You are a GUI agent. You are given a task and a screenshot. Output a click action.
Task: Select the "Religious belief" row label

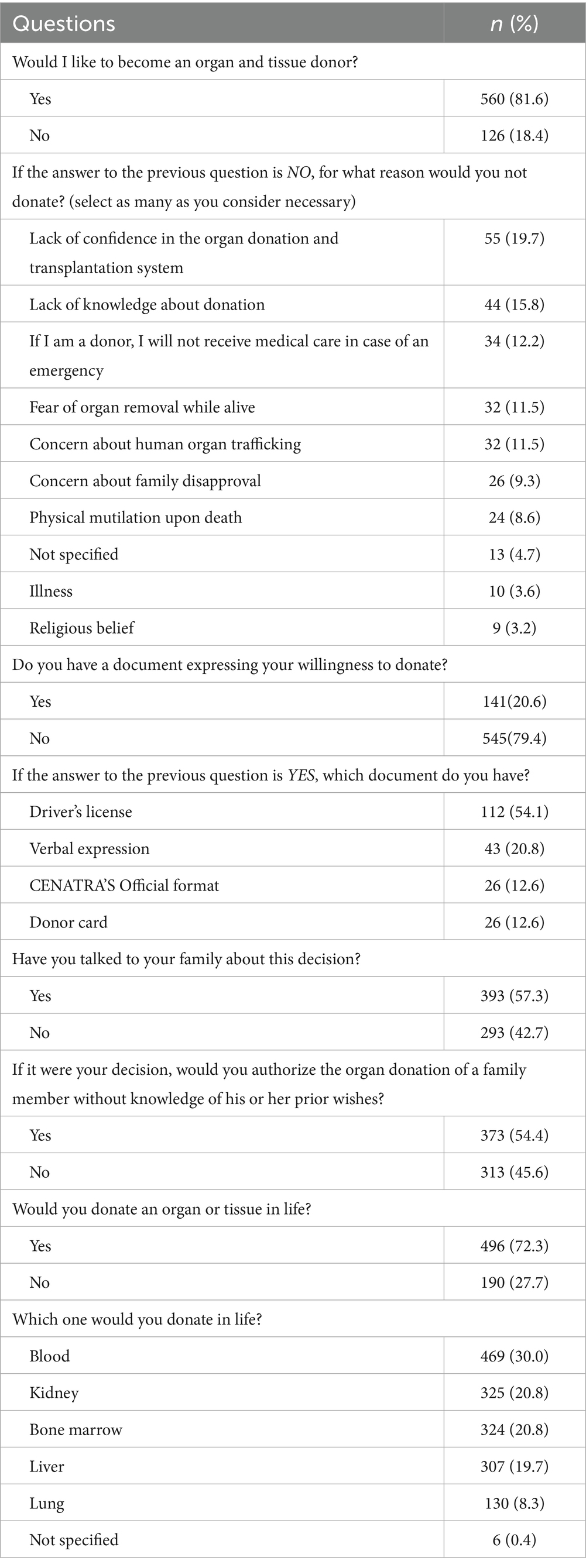pyautogui.click(x=81, y=628)
